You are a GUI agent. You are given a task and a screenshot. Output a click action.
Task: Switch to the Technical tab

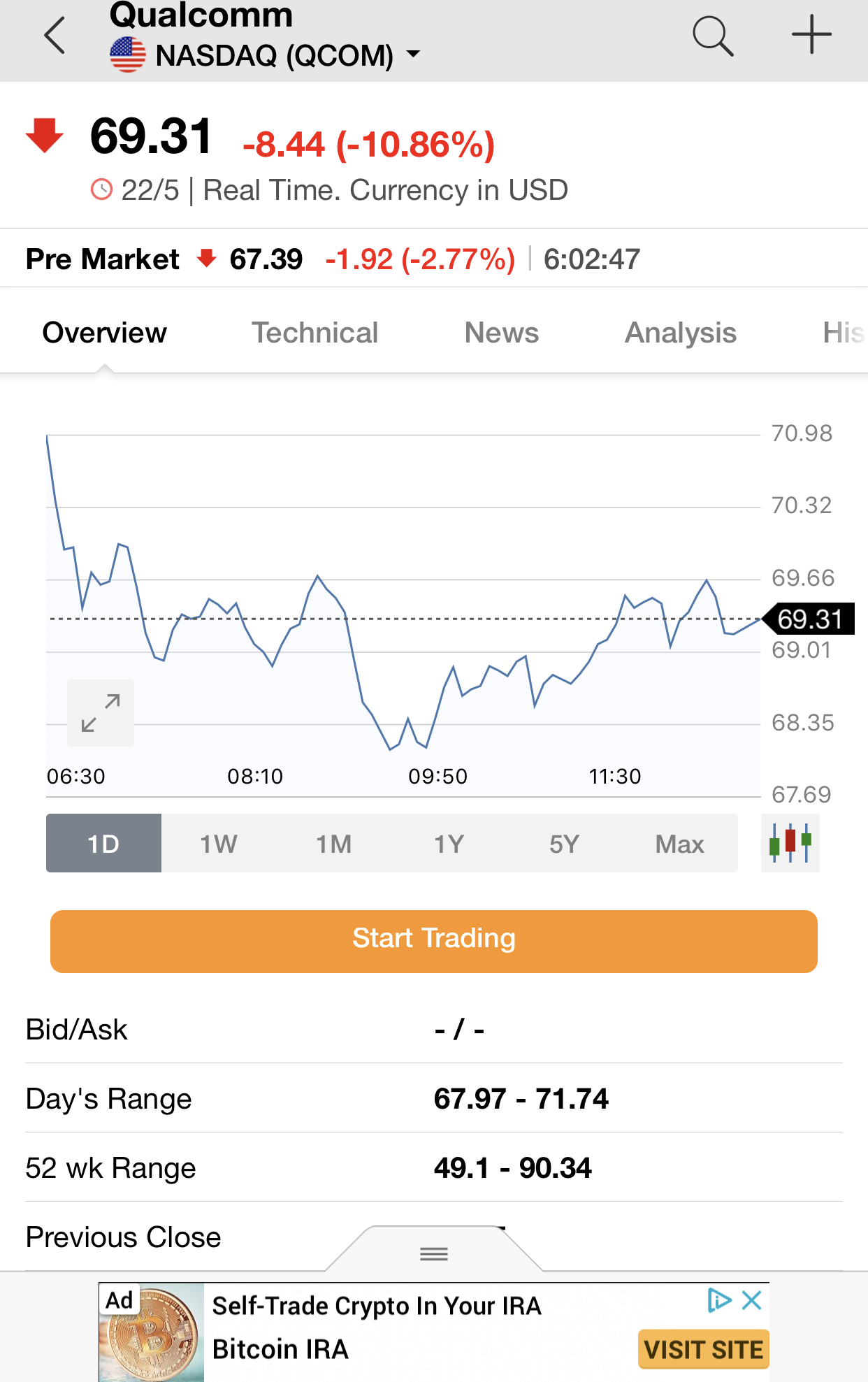point(314,333)
